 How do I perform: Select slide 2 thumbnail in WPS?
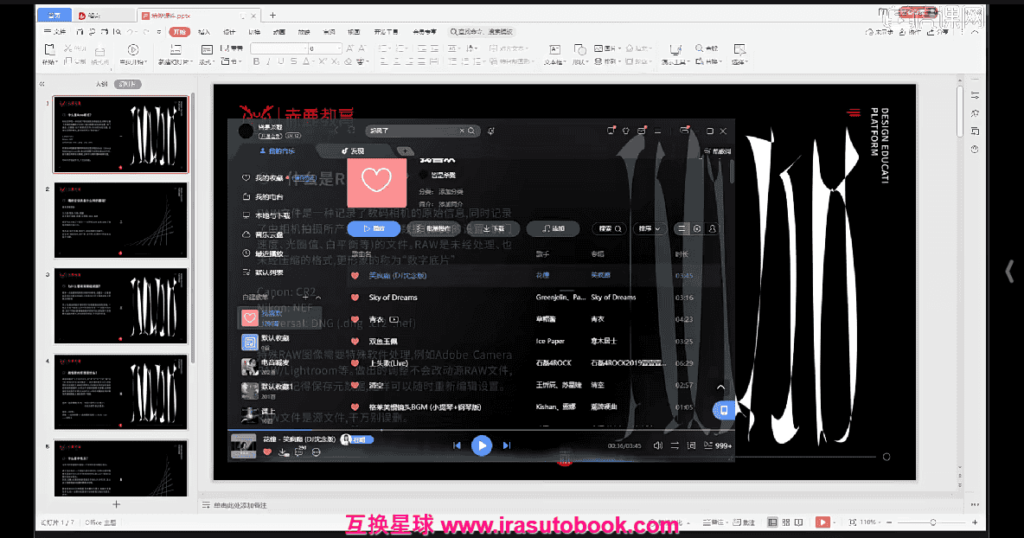click(x=121, y=220)
